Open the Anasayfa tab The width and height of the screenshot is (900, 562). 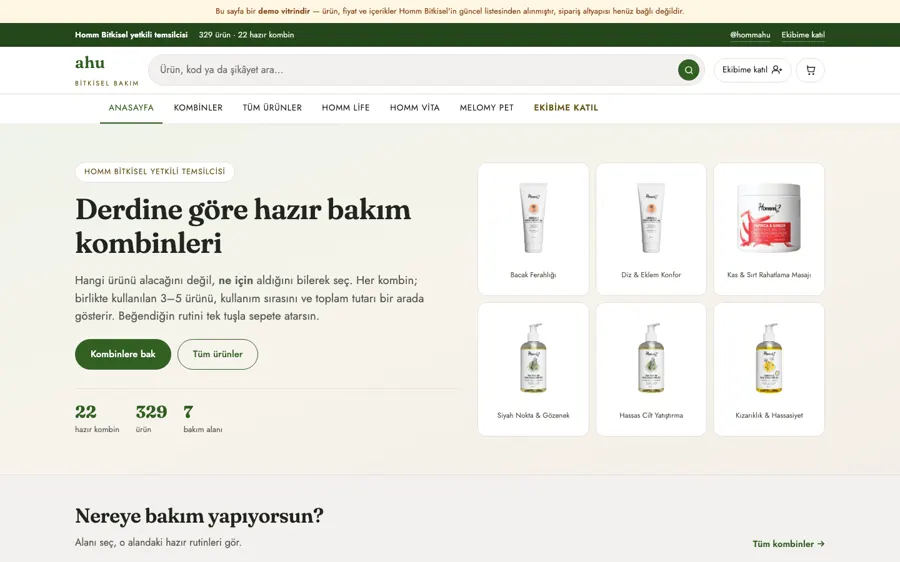pos(131,107)
